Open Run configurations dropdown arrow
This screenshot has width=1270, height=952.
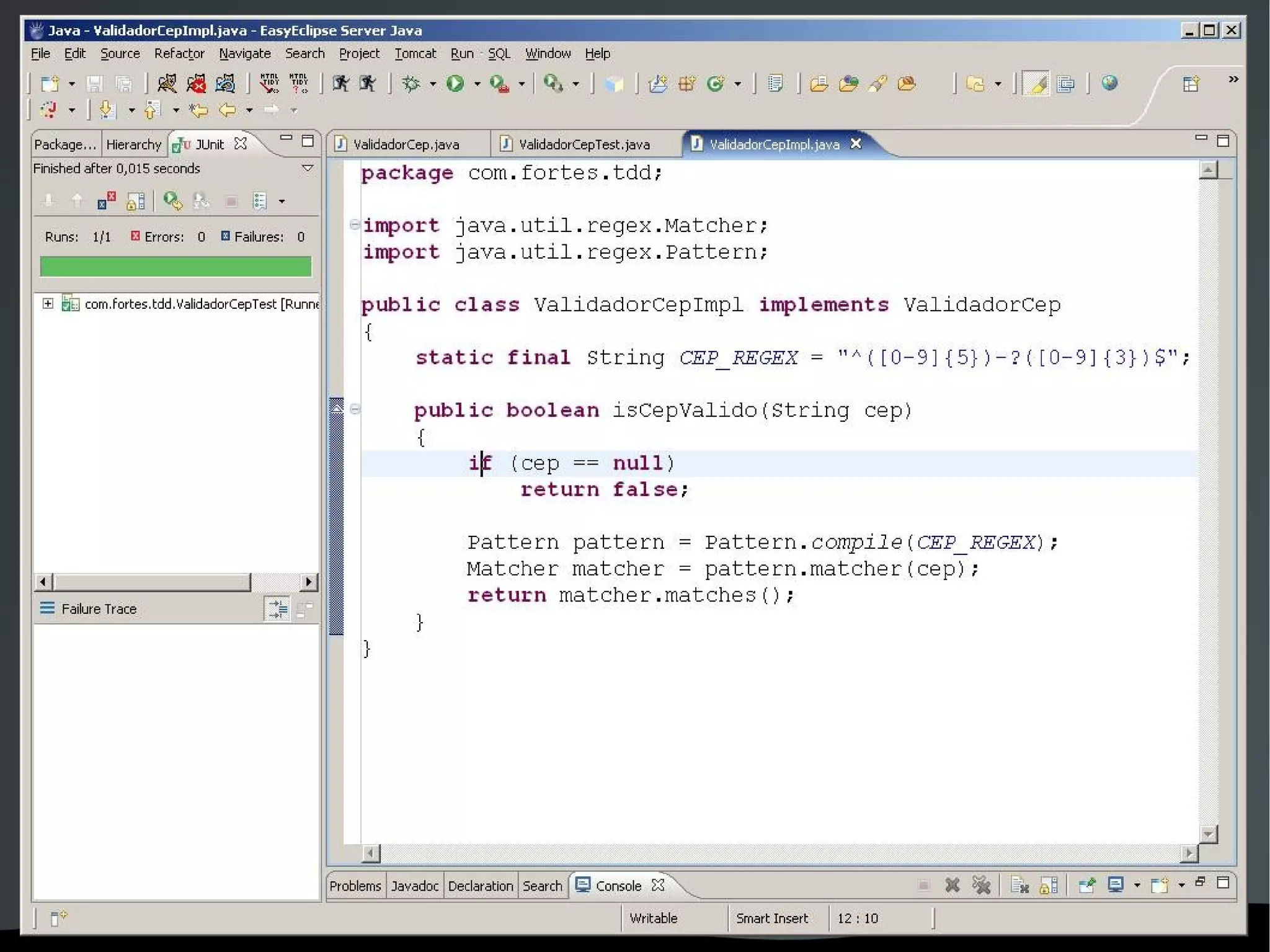point(477,84)
